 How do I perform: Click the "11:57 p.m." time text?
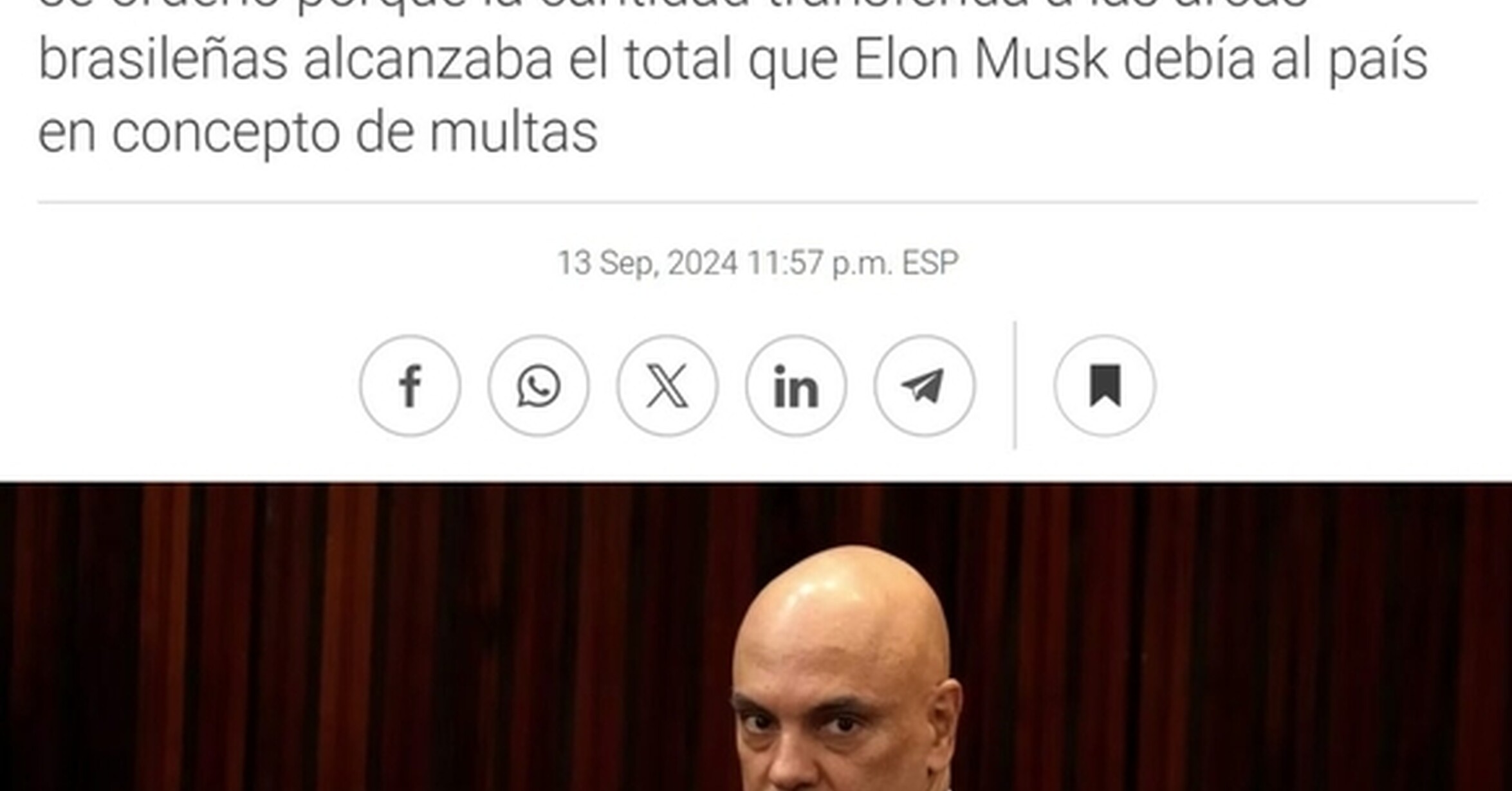pyautogui.click(x=820, y=263)
